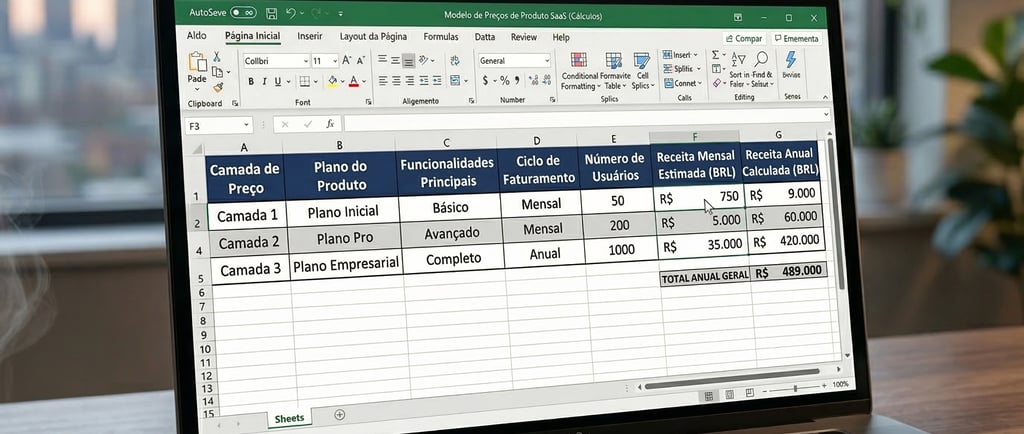Apply the red font color A
Screen dimensions: 1024x434
tap(354, 81)
